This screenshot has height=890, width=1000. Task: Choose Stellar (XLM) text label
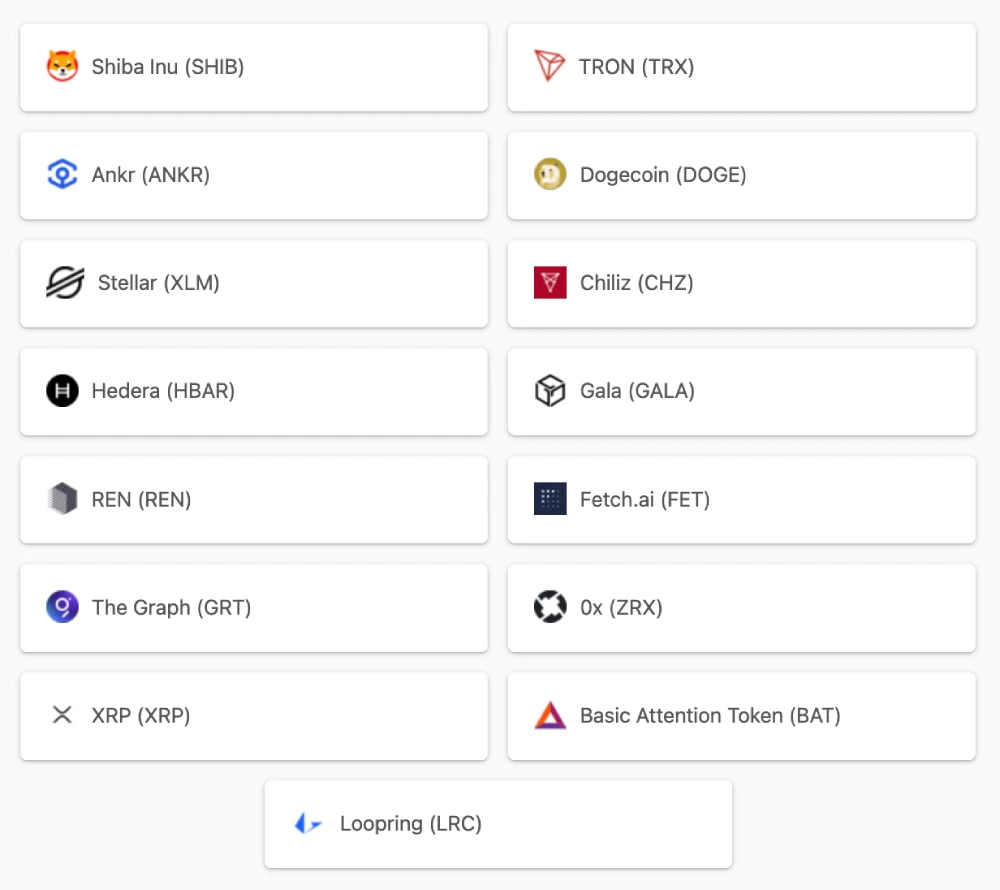tap(159, 282)
